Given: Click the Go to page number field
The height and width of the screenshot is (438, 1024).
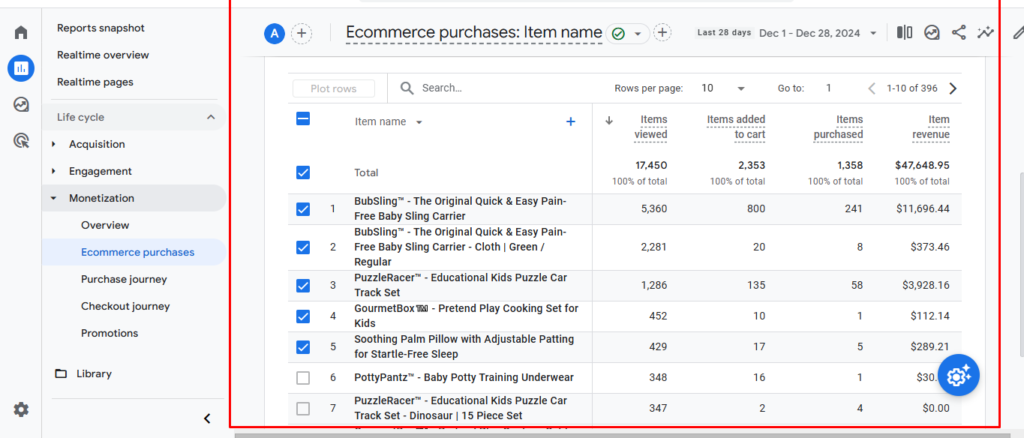Looking at the screenshot, I should [828, 88].
